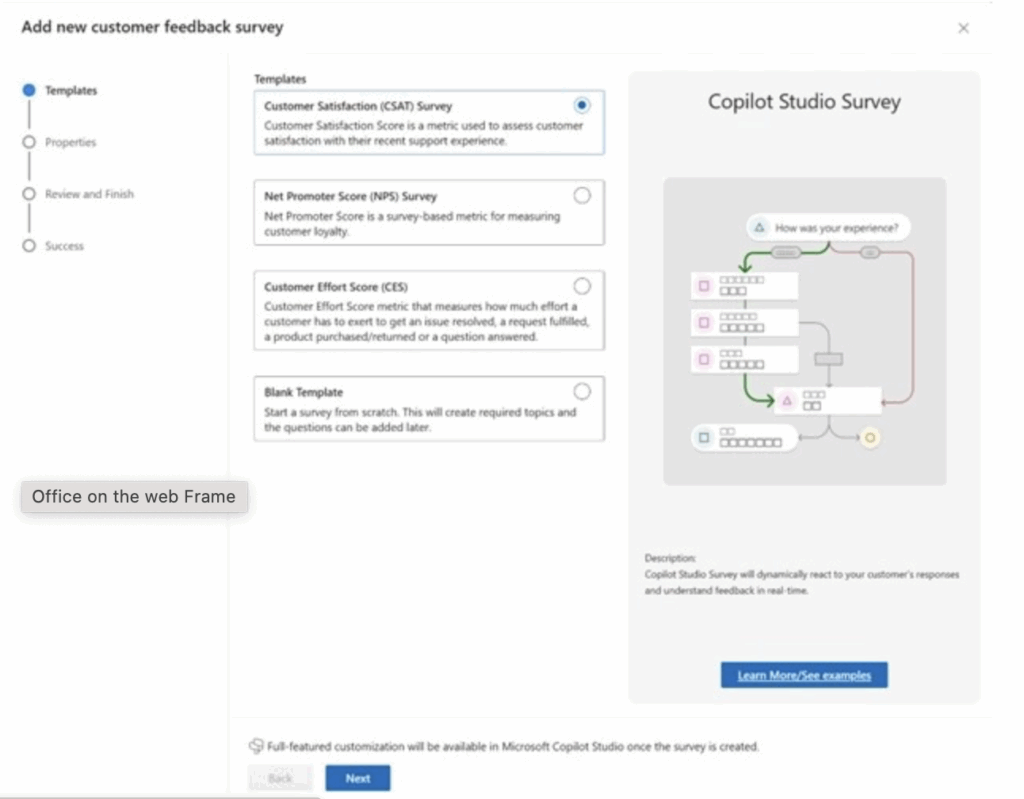The height and width of the screenshot is (799, 1024).
Task: Click the 'Add new customer feedback survey' dialog title
Action: [x=152, y=27]
